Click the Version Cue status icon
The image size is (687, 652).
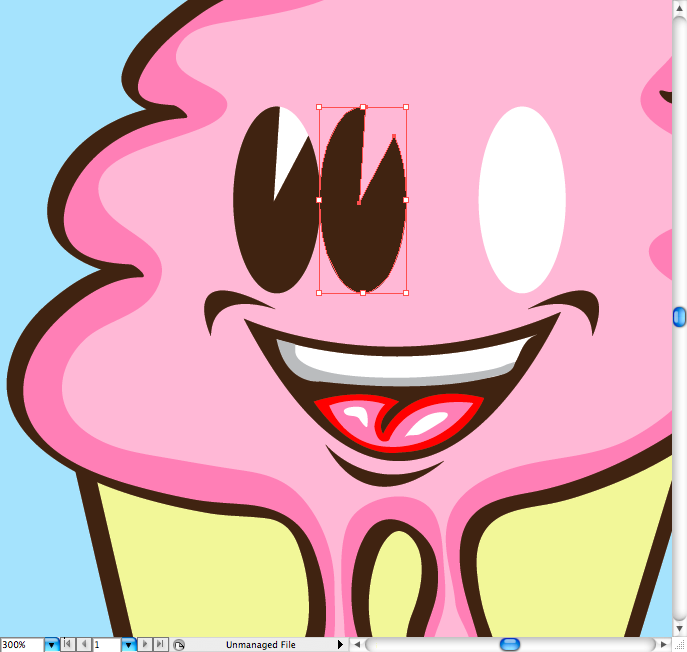(x=178, y=645)
